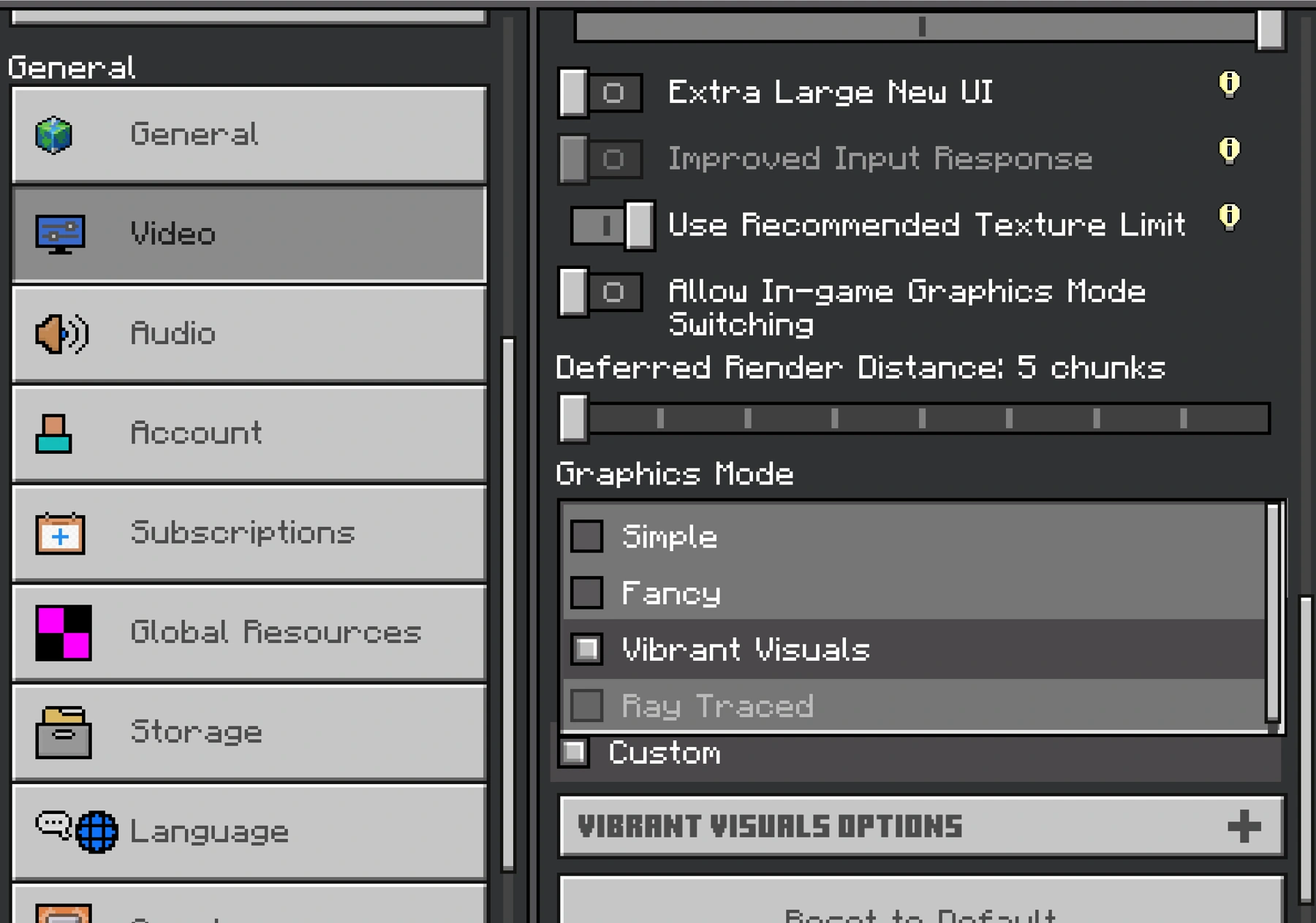Select the Simple graphics mode
The height and width of the screenshot is (923, 1316).
(914, 536)
